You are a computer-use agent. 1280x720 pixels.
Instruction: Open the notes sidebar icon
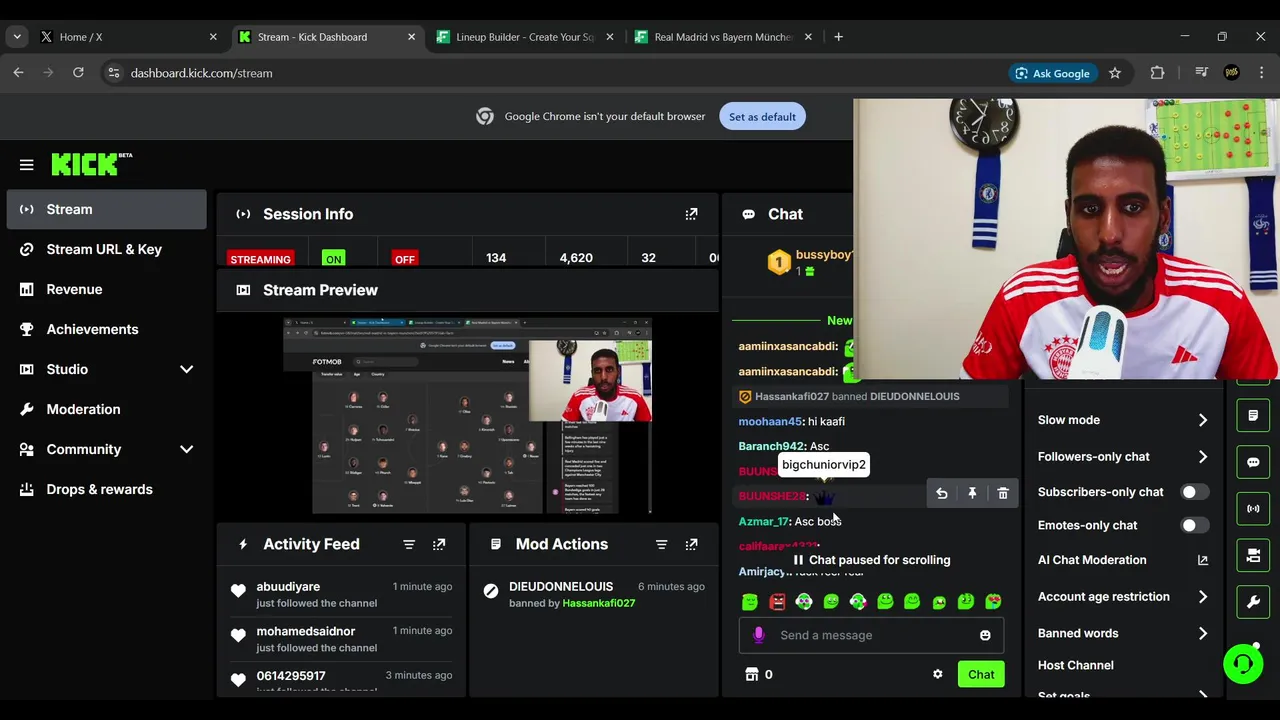(1253, 416)
